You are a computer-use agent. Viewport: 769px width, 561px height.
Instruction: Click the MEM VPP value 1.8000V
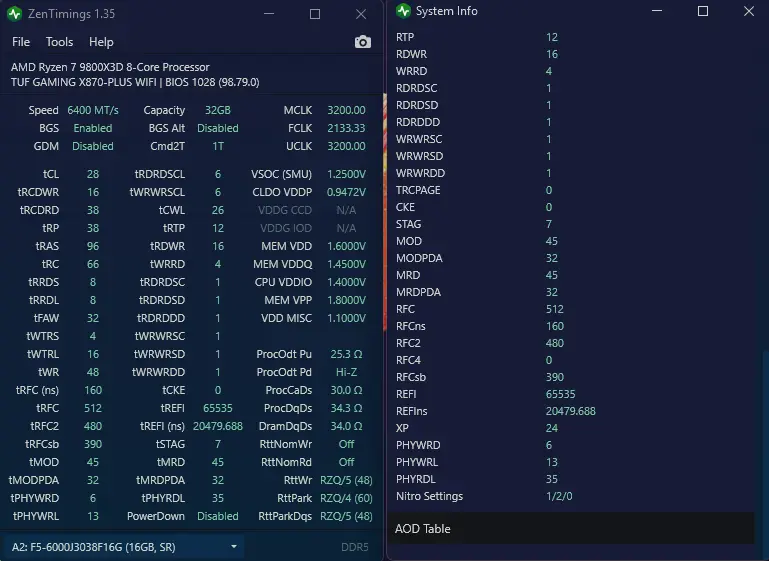click(346, 300)
